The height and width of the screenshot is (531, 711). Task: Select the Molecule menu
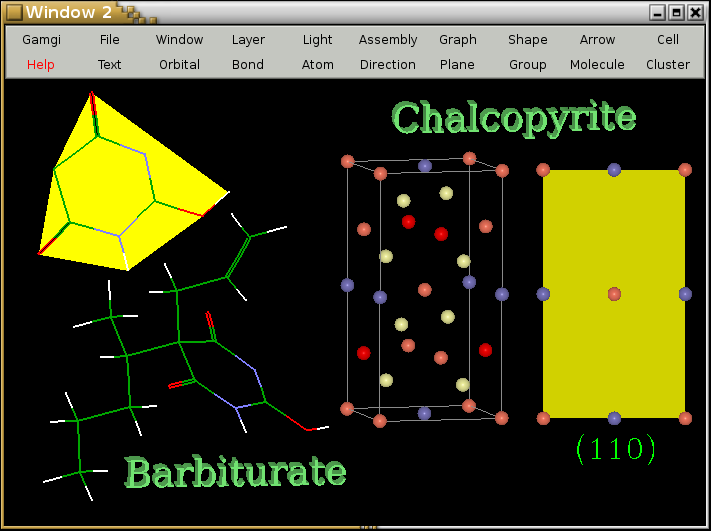597,65
